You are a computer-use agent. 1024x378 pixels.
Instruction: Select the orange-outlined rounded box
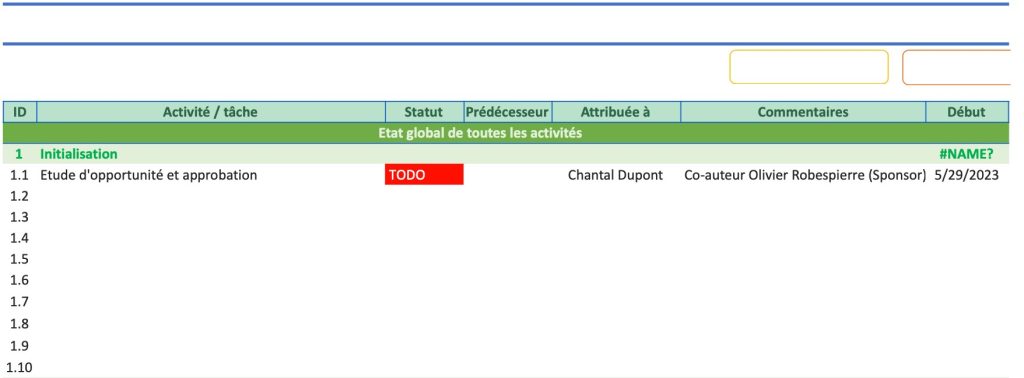pos(957,67)
